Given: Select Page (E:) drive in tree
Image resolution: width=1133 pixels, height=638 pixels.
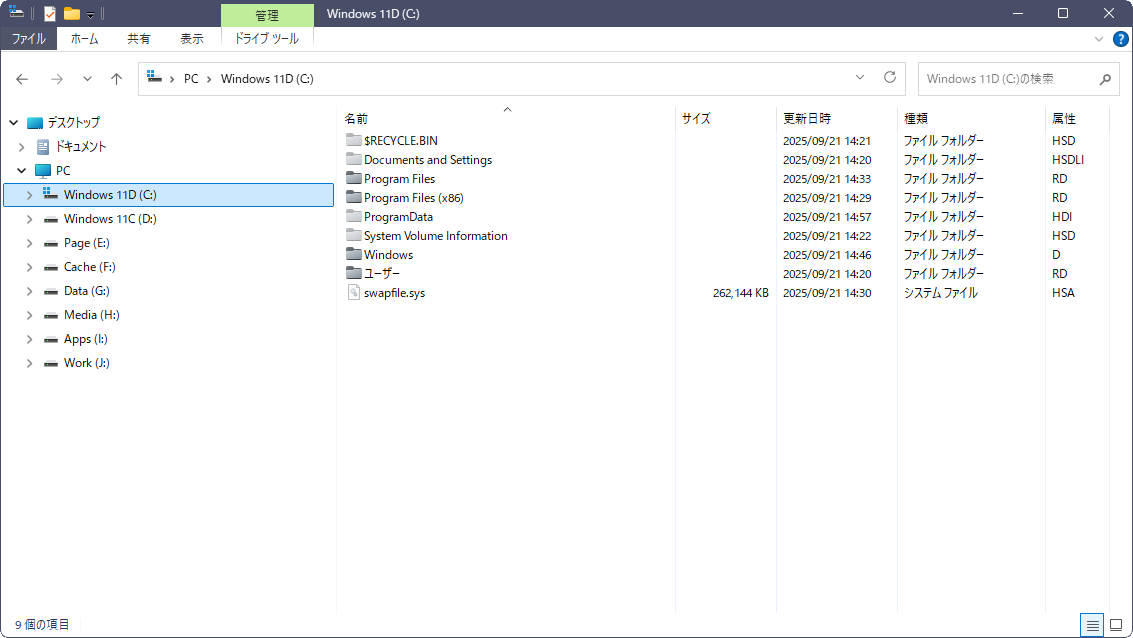Looking at the screenshot, I should (x=87, y=243).
